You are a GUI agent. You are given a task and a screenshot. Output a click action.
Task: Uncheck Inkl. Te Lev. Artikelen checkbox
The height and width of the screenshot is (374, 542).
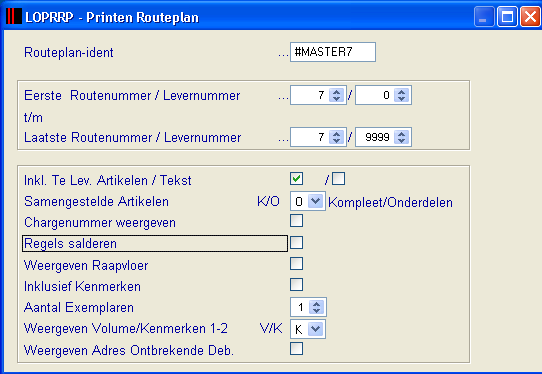(297, 179)
